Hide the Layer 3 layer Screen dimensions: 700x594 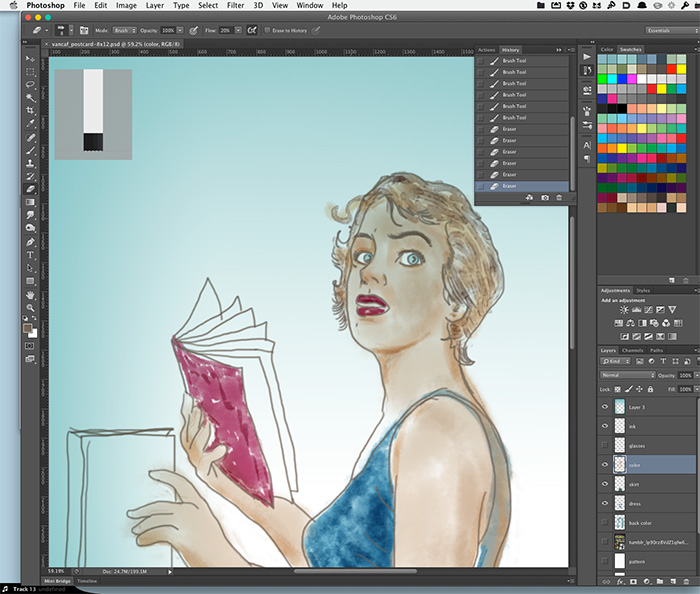coord(605,407)
